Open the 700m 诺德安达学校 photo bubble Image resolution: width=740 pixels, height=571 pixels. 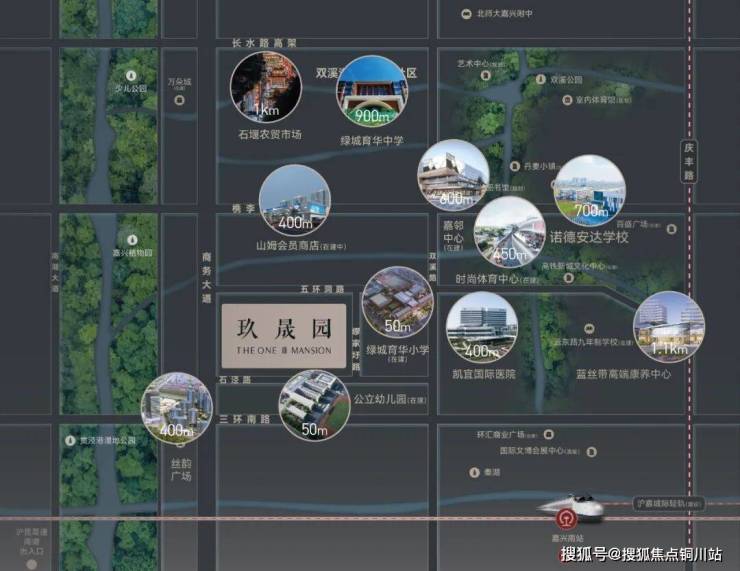click(590, 191)
